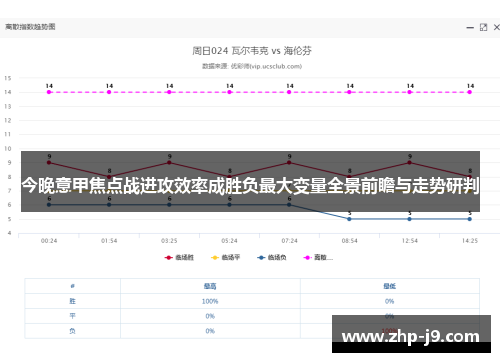Select the blue data point at 00:24
500x362 pixels.
[x=49, y=205]
